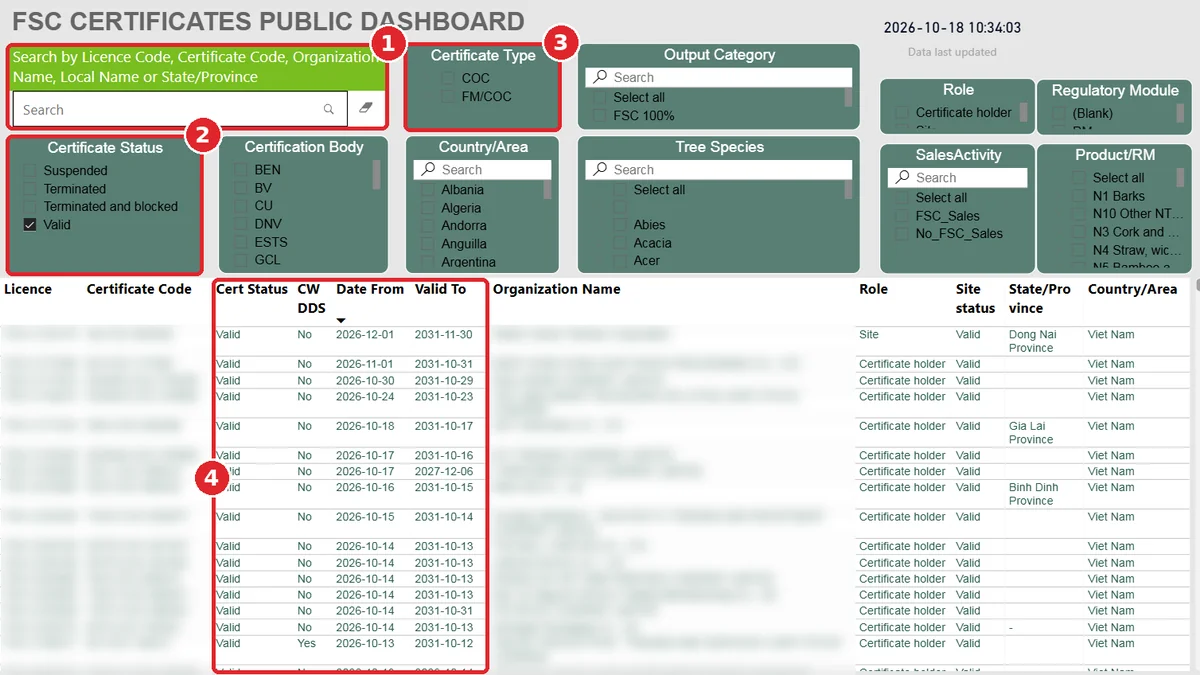Sort by the Site status column header
The height and width of the screenshot is (675, 1200).
[x=975, y=298]
